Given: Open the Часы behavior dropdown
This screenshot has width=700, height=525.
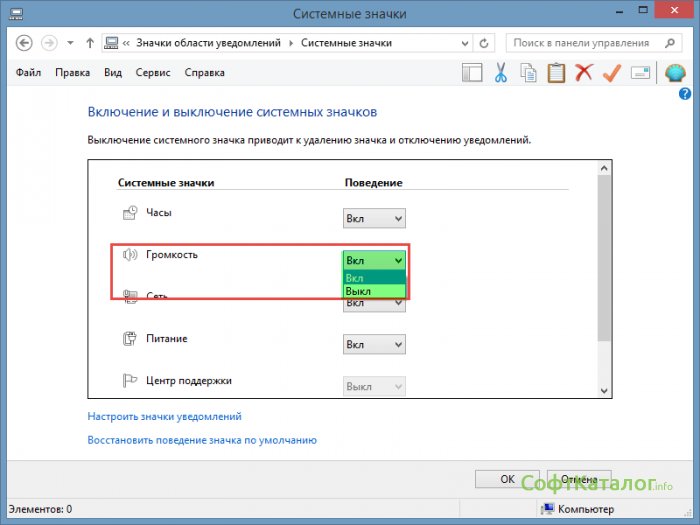Looking at the screenshot, I should pyautogui.click(x=374, y=219).
